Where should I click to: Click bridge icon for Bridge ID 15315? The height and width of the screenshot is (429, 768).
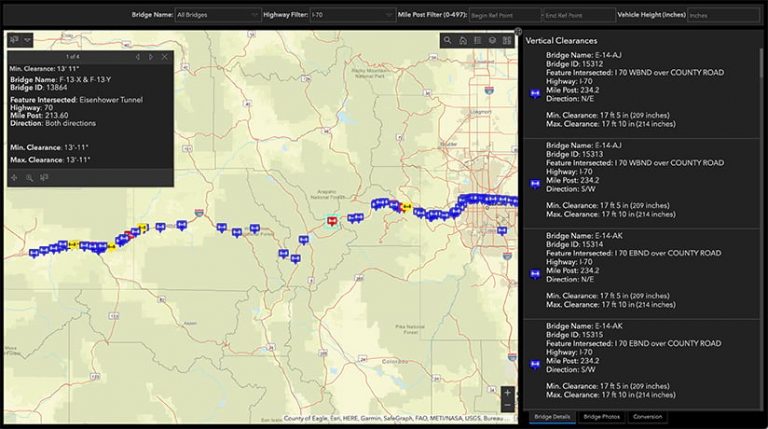535,364
